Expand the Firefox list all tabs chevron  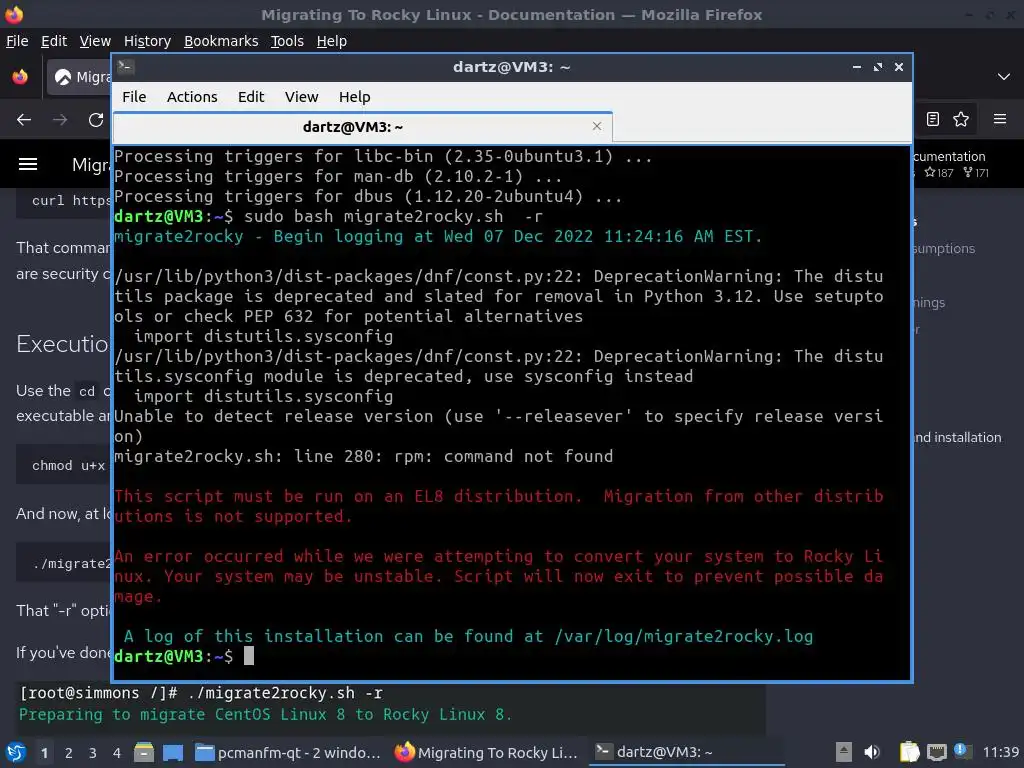[x=1004, y=77]
